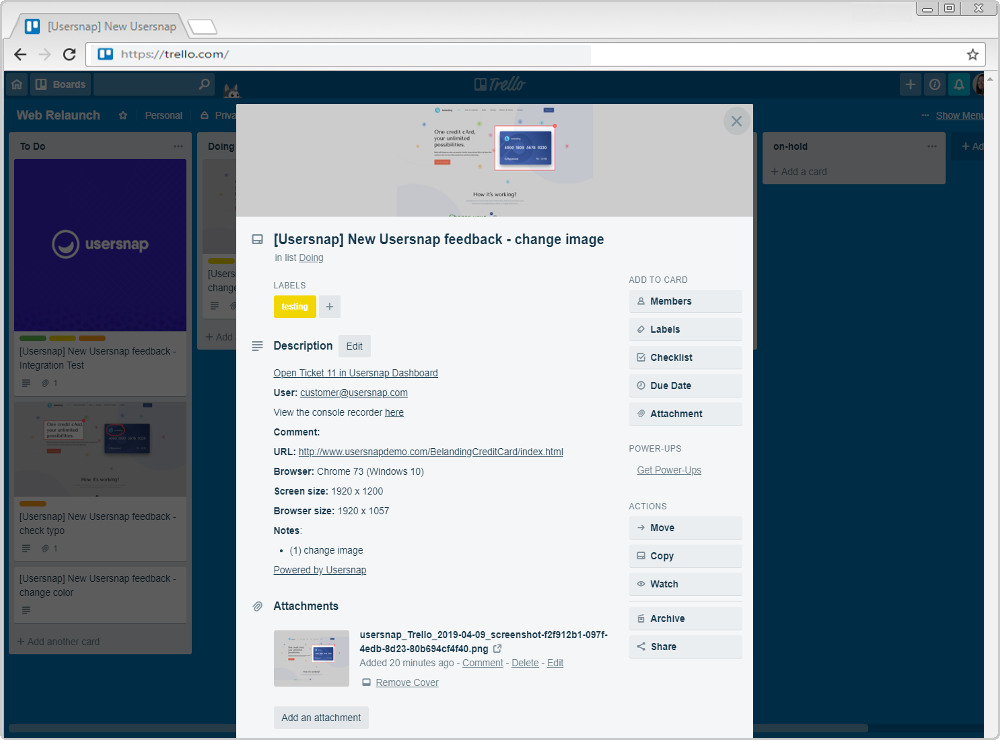Image resolution: width=1000 pixels, height=740 pixels.
Task: Click the usersnap logo card cover
Action: (x=100, y=245)
